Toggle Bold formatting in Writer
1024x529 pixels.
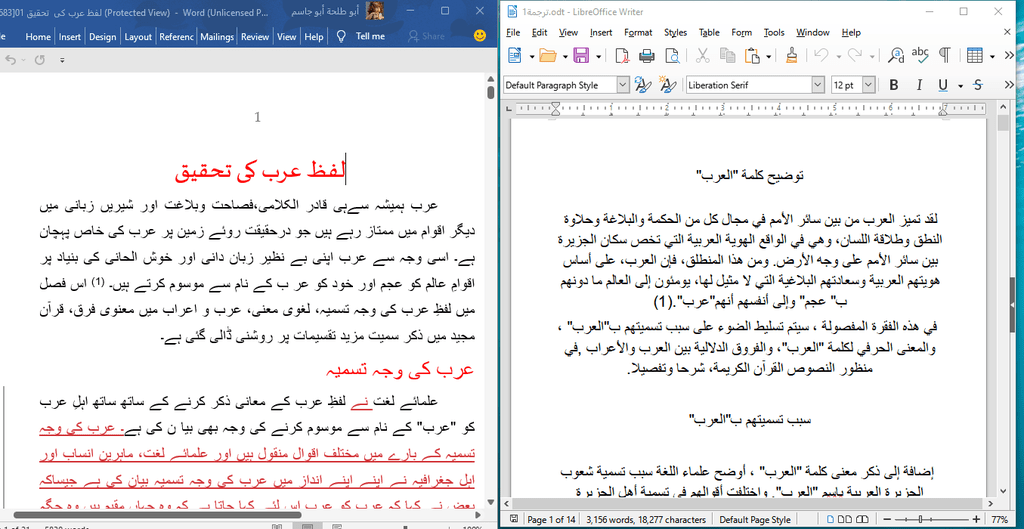tap(894, 85)
